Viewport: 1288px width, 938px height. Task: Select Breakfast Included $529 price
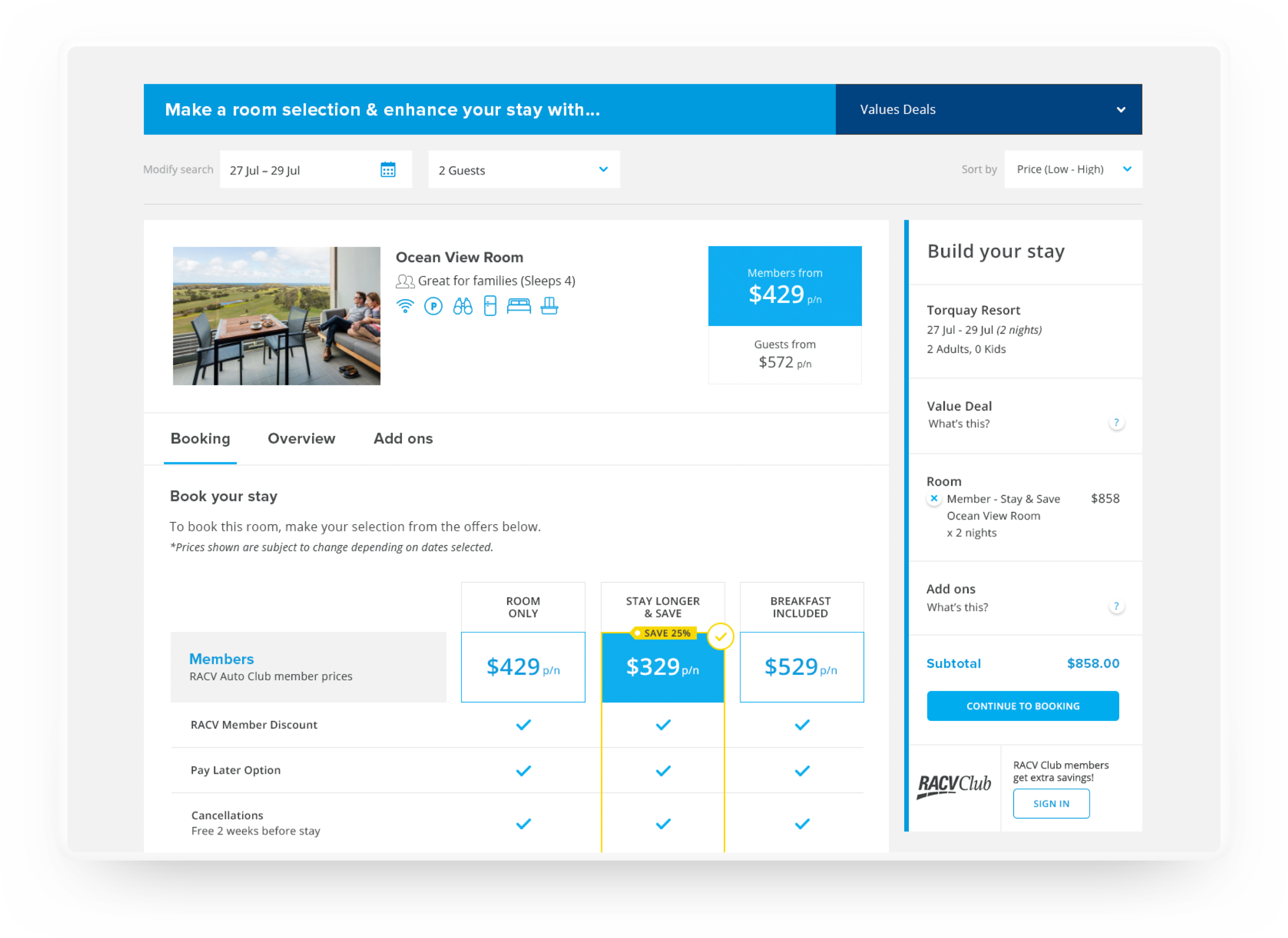(801, 667)
